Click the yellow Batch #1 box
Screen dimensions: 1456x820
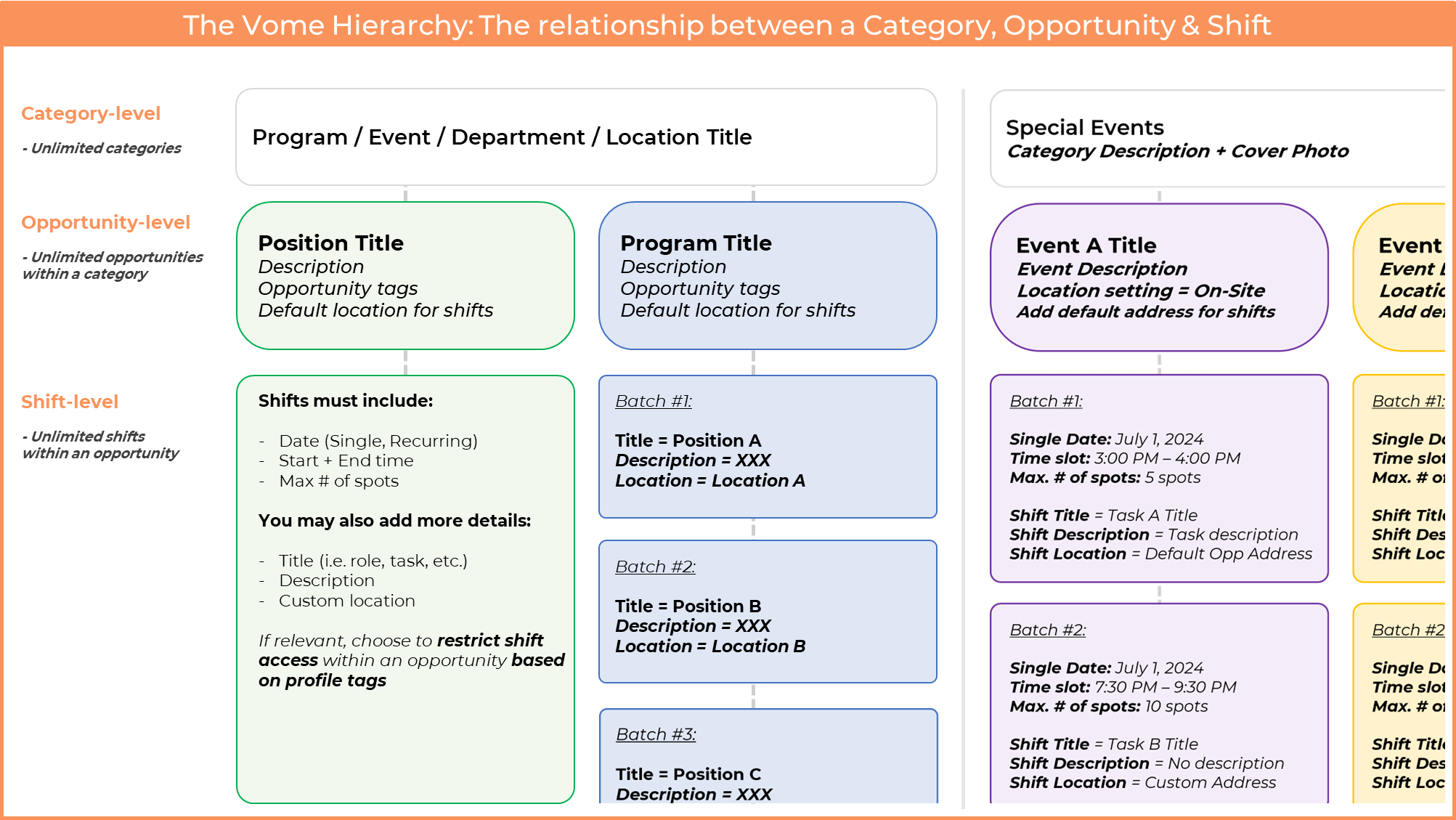1403,478
